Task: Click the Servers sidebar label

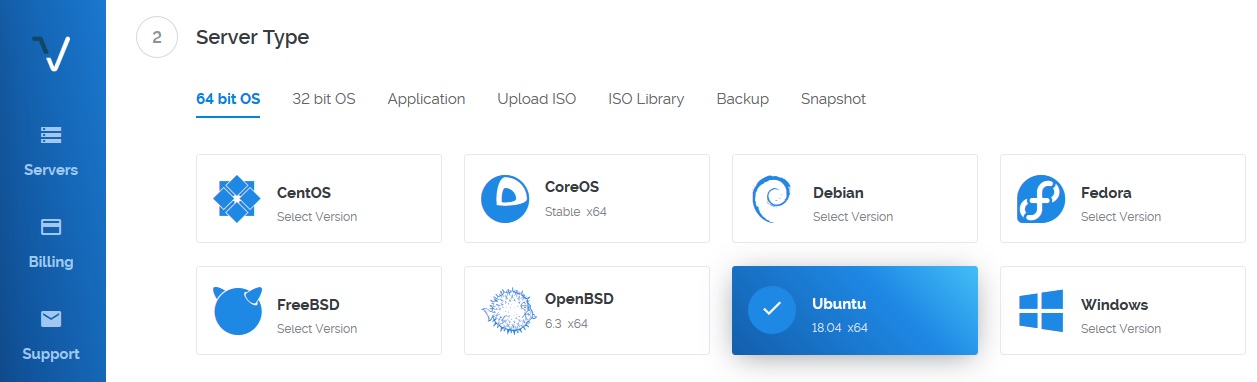Action: pos(51,170)
